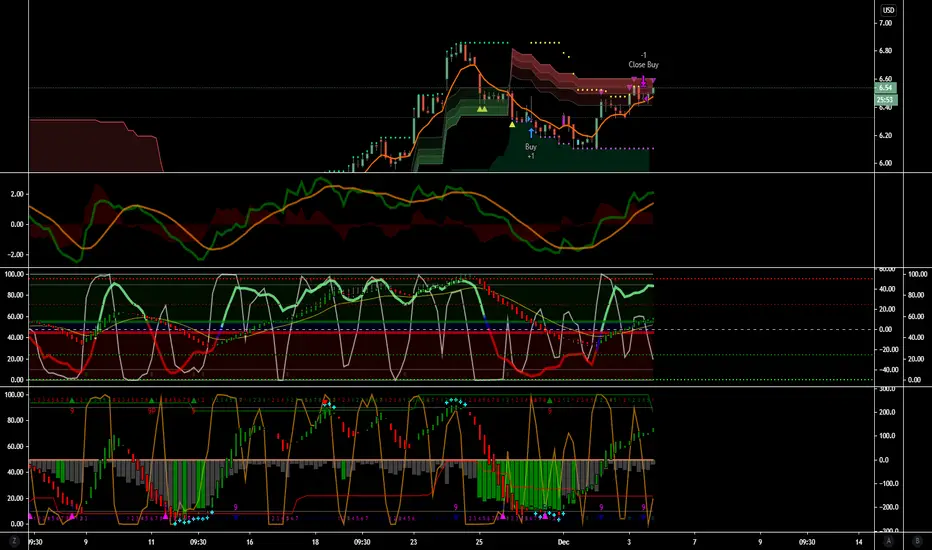Click the 6.80 price axis label
This screenshot has width=932, height=550.
886,51
